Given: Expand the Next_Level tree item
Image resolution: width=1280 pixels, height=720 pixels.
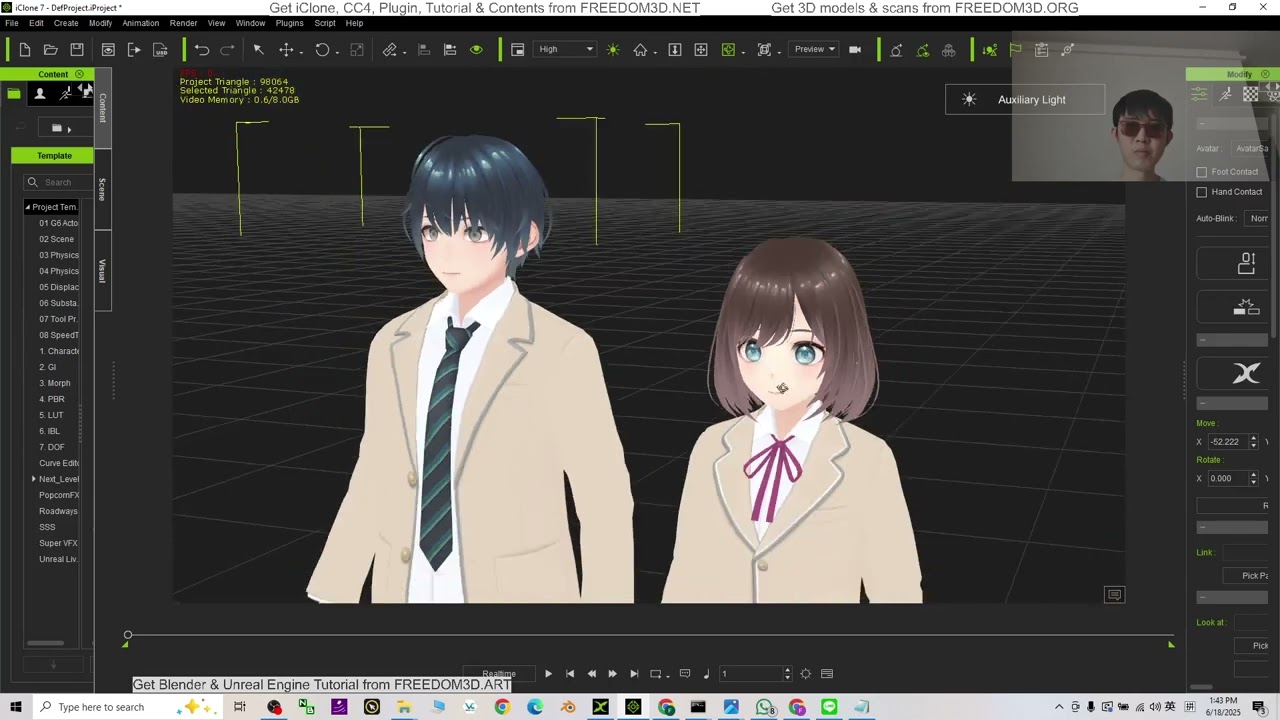Looking at the screenshot, I should click(x=34, y=478).
